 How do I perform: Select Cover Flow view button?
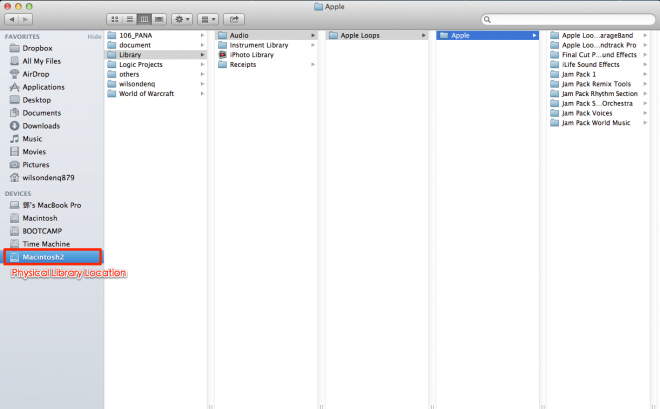click(157, 19)
